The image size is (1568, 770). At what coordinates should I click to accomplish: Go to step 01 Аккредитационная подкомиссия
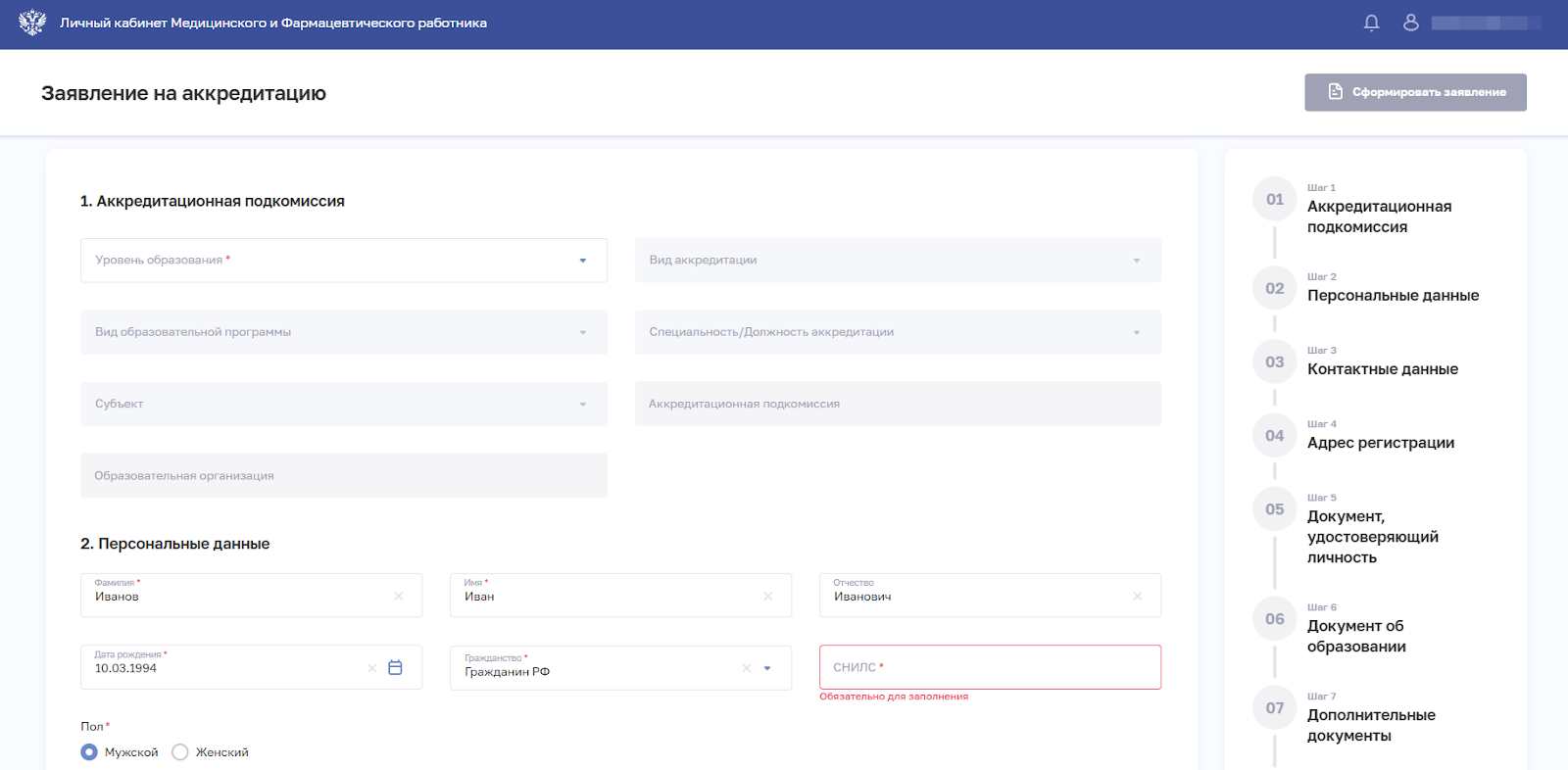coord(1379,217)
